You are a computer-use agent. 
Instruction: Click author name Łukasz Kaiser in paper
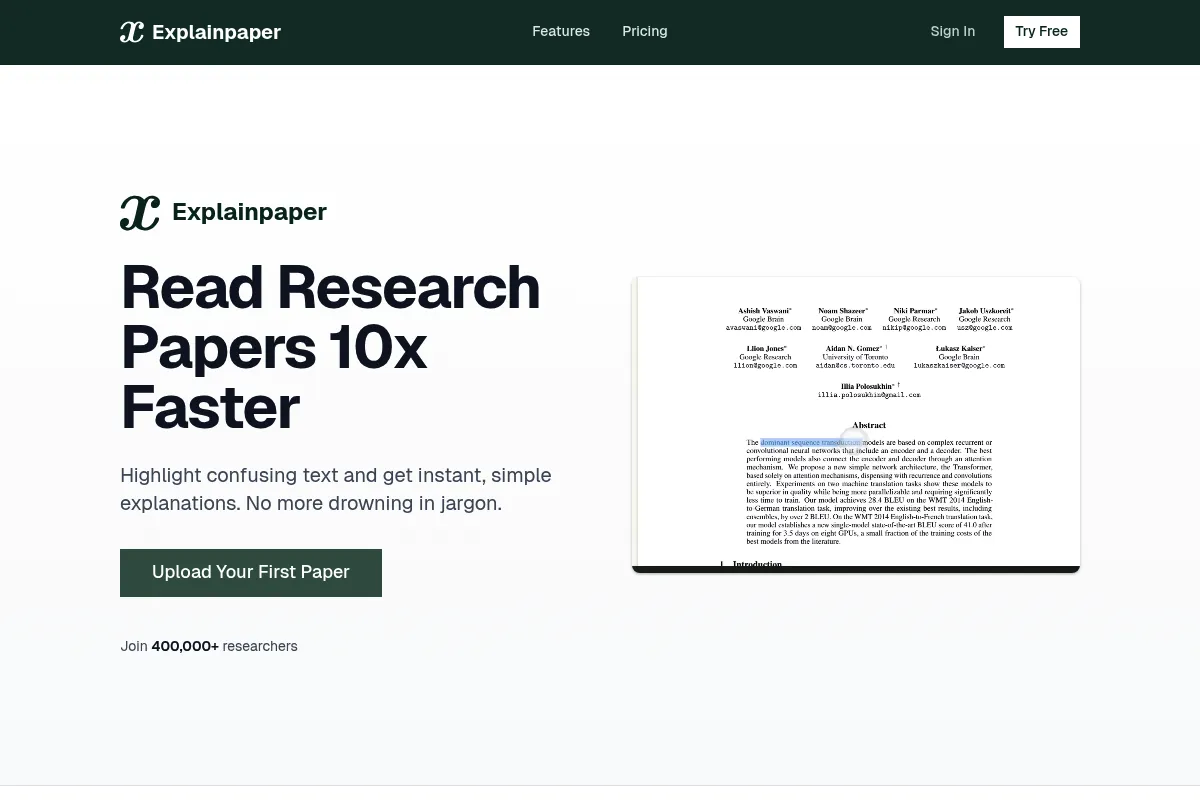959,348
